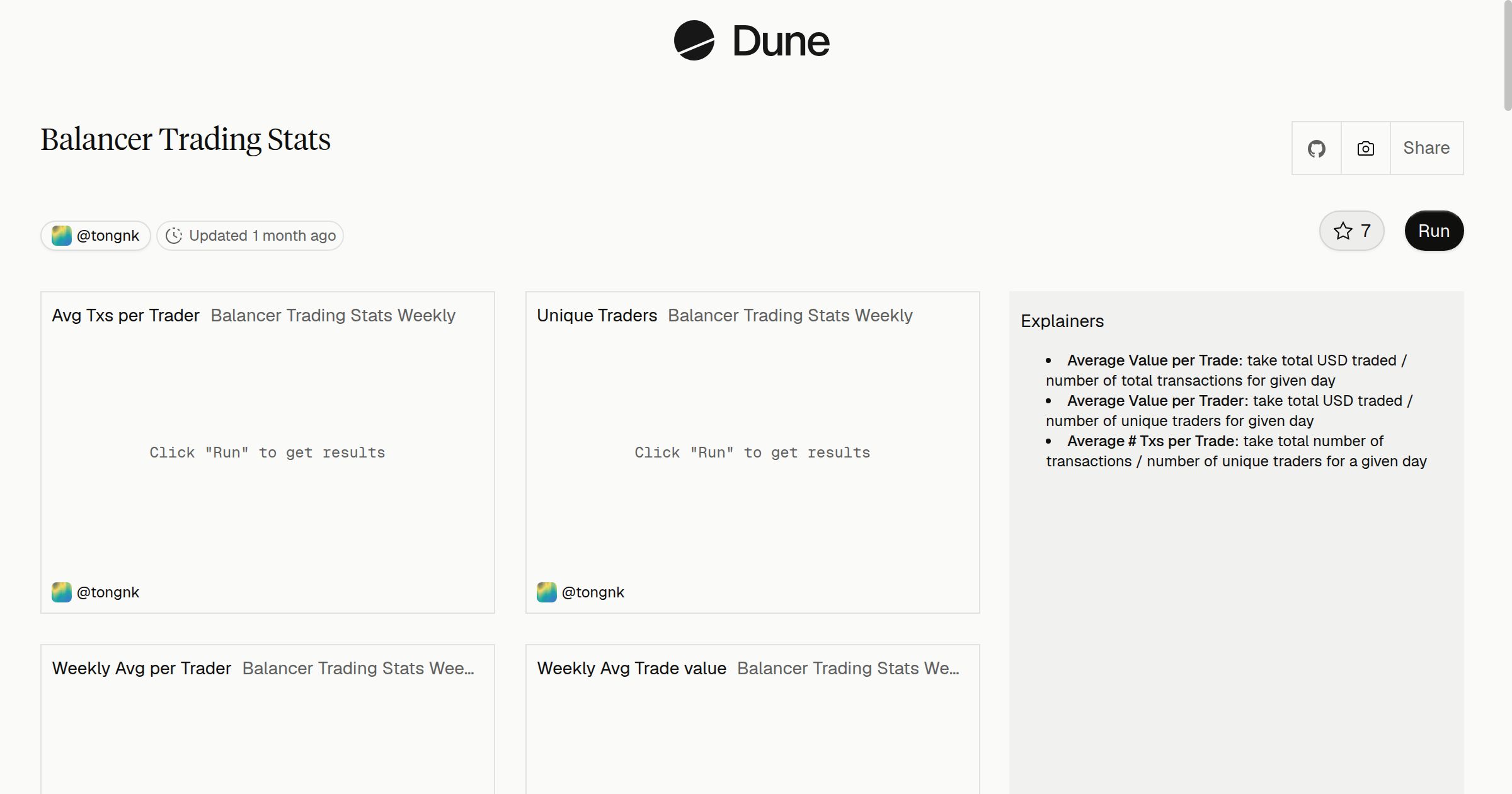Open Balancer Trading Stats Weekly query in Avg Txs card
Screen dimensions: 1512x794
(x=333, y=315)
